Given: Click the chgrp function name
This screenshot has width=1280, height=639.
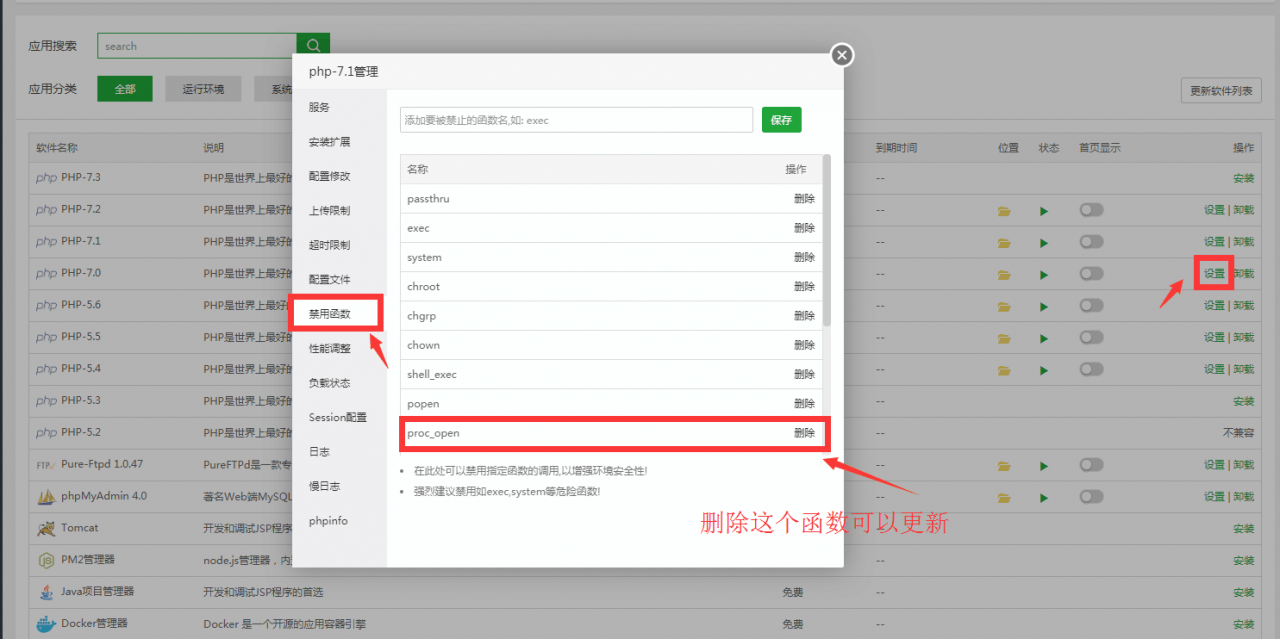Looking at the screenshot, I should [x=421, y=316].
